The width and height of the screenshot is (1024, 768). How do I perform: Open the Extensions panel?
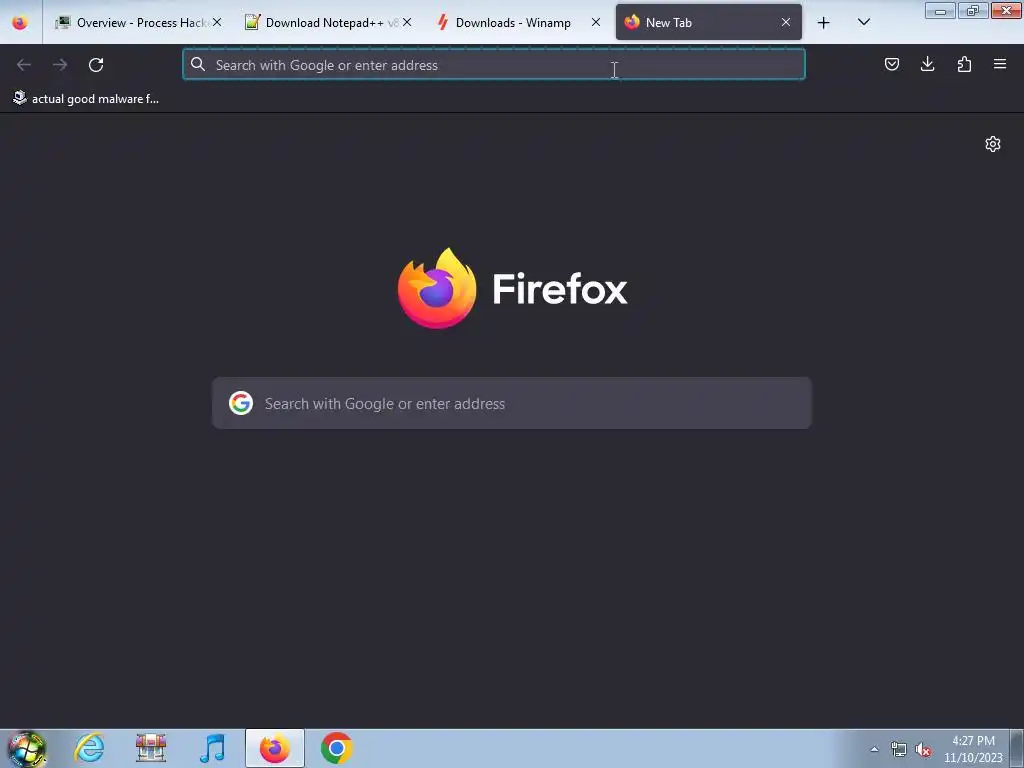(964, 64)
